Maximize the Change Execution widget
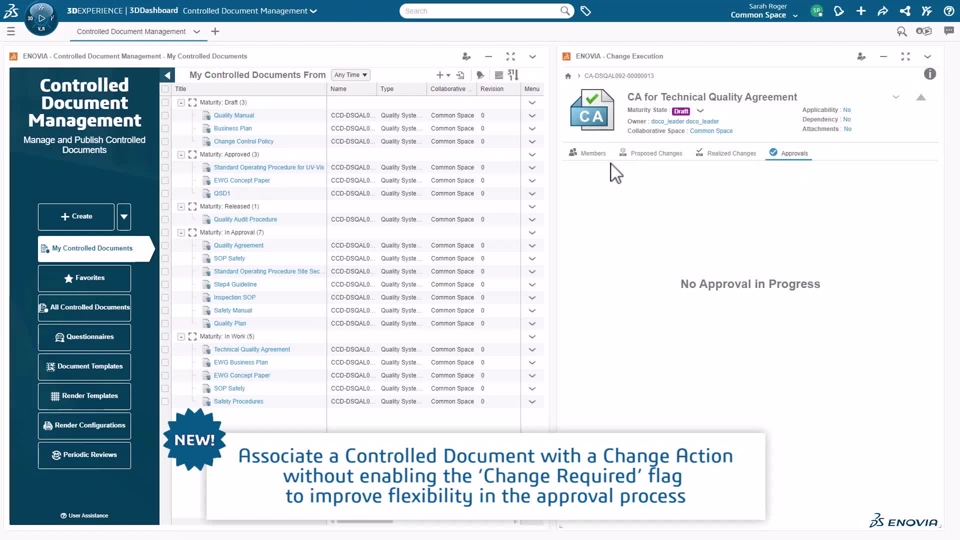The width and height of the screenshot is (960, 540). [x=906, y=56]
